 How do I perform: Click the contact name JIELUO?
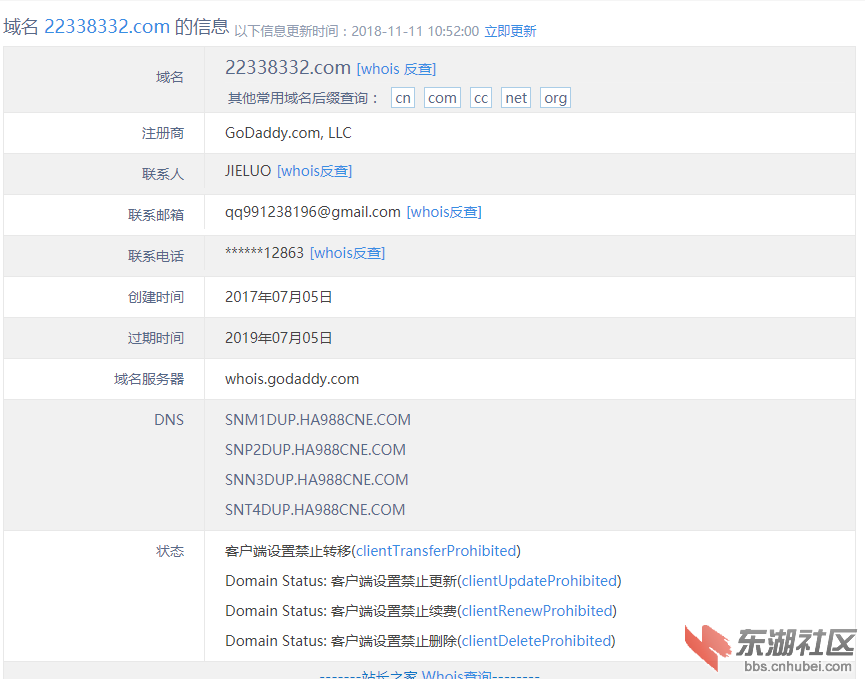[x=248, y=171]
